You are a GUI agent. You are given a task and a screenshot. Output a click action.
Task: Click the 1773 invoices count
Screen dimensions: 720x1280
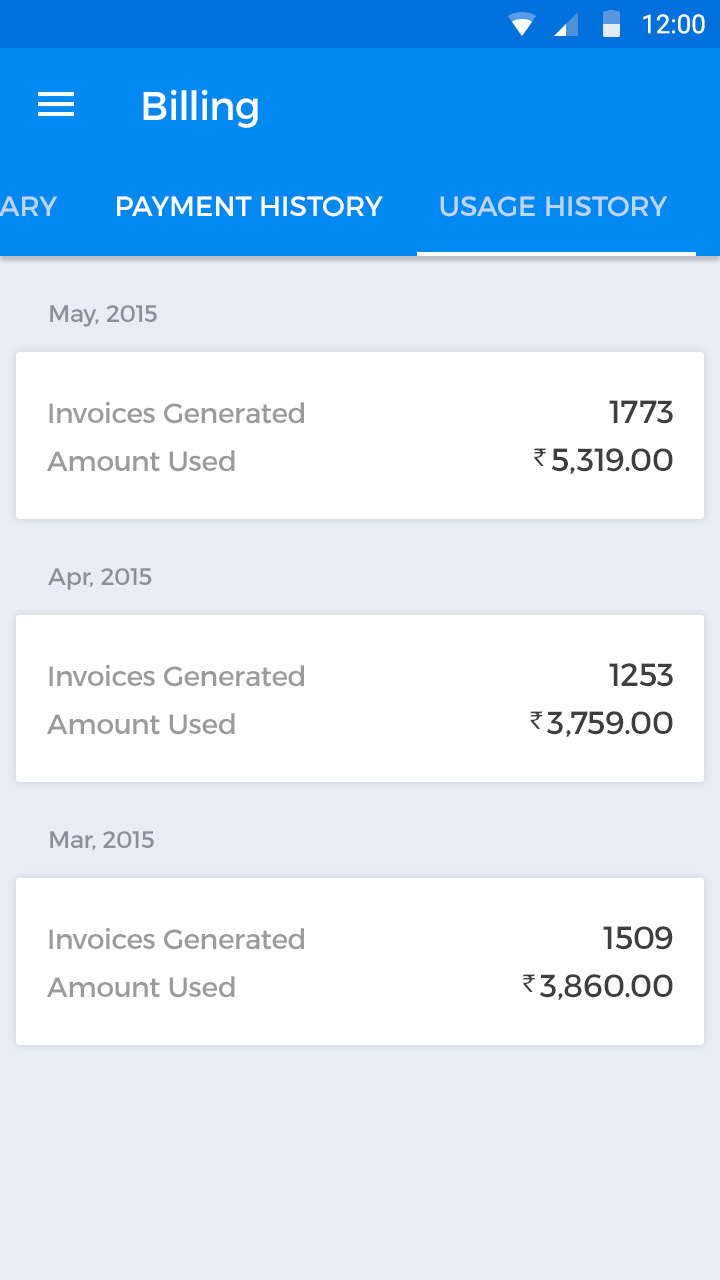pos(641,412)
